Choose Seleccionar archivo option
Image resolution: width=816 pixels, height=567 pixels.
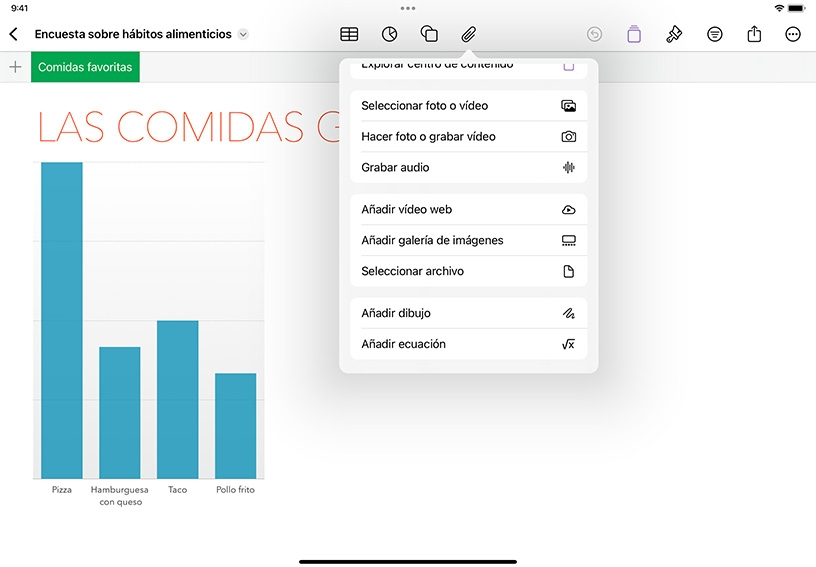tap(469, 271)
